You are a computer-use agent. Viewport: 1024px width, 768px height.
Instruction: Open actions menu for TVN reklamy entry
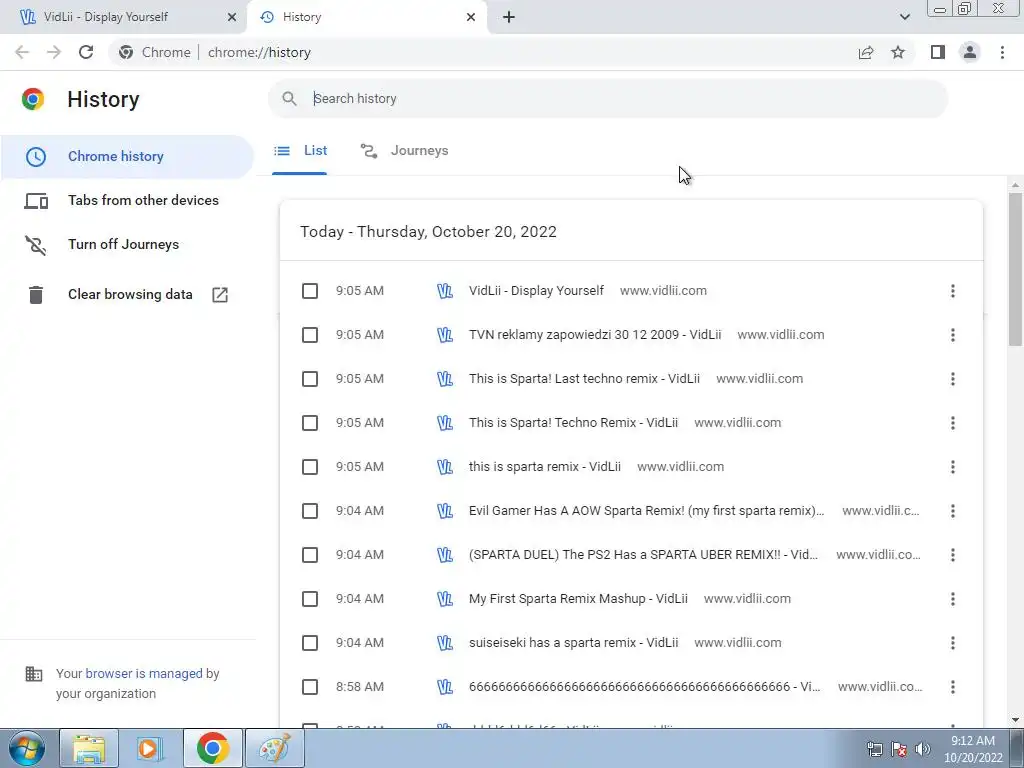(x=953, y=335)
